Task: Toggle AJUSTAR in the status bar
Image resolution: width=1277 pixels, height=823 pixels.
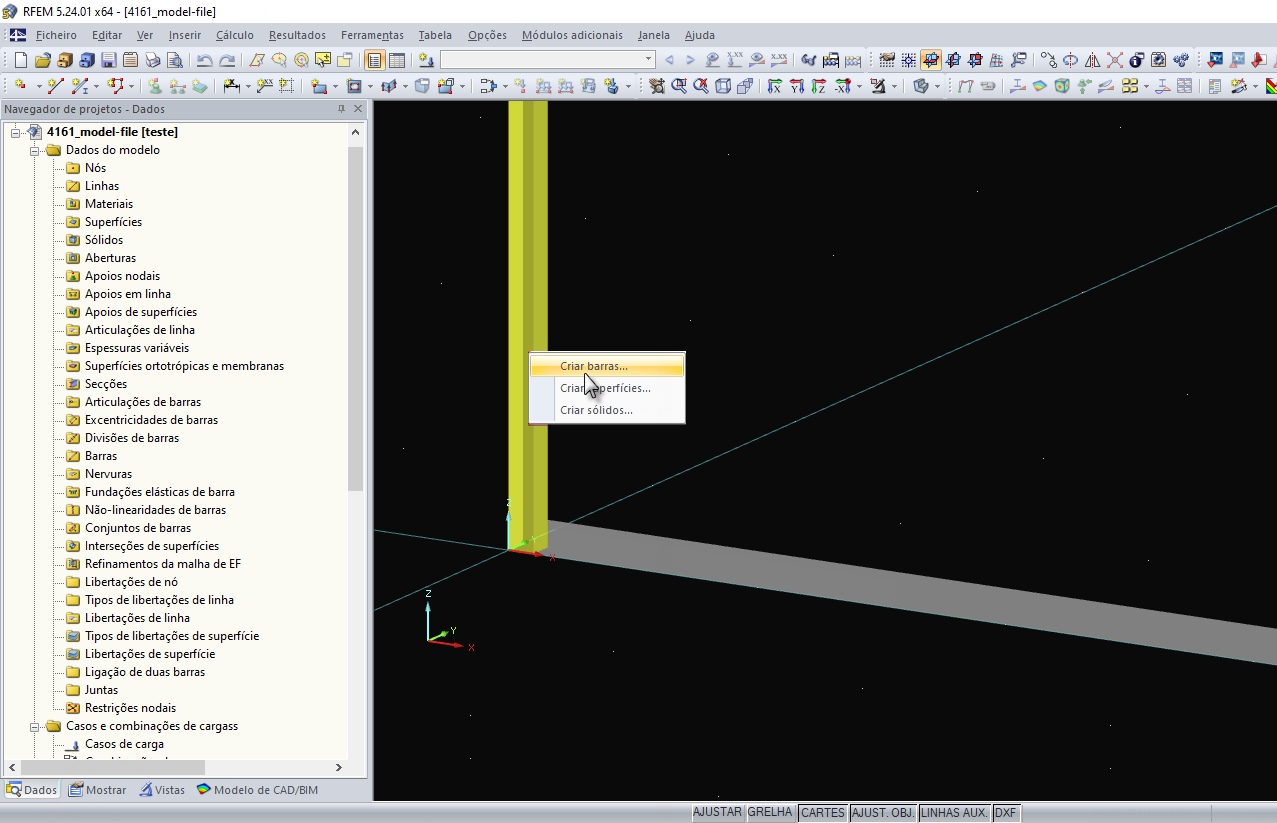Action: click(717, 813)
